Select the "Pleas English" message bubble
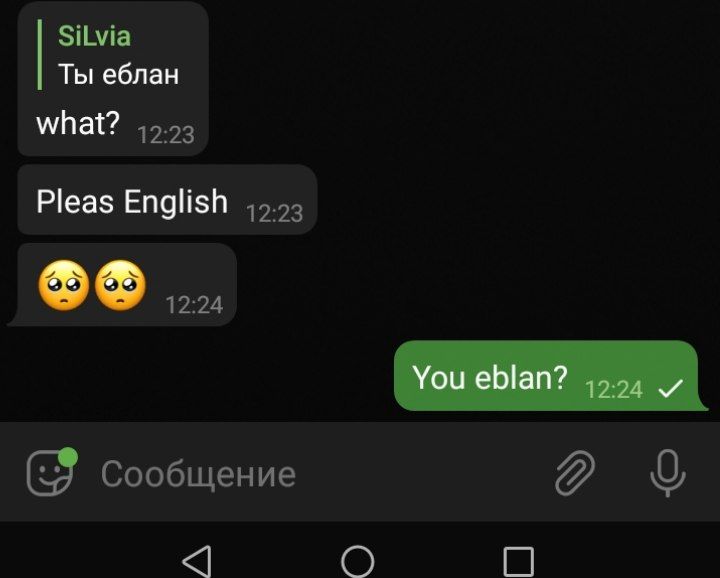 167,200
